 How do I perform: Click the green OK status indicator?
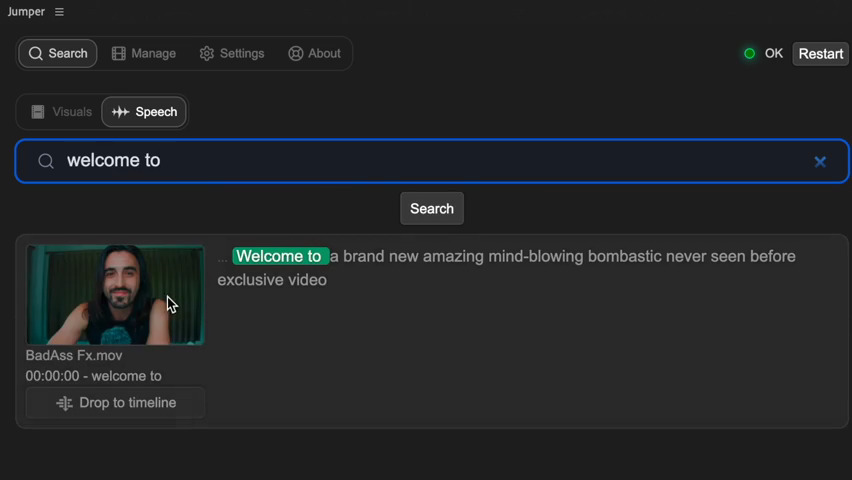[x=749, y=53]
